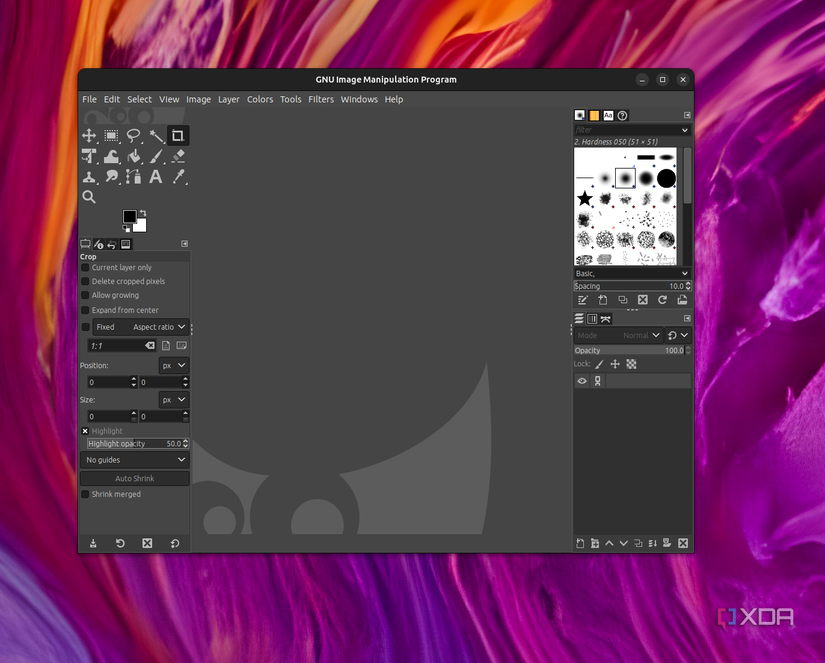
Task: Lower layer with down arrow
Action: [623, 544]
